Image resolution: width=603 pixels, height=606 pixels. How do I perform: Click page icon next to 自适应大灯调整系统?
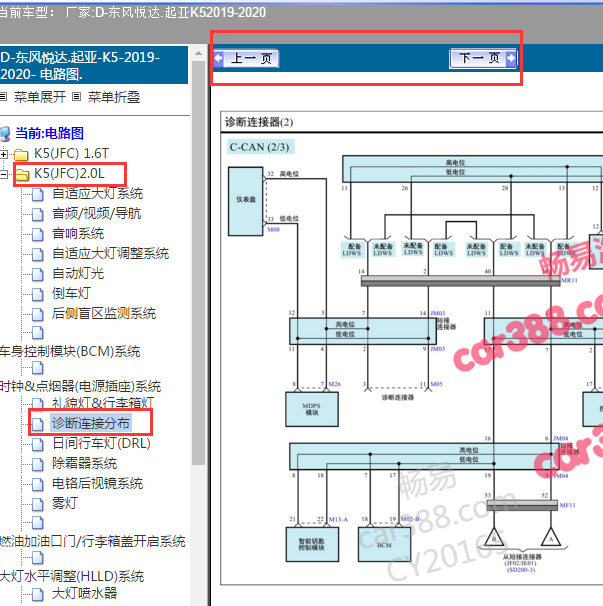[37, 254]
